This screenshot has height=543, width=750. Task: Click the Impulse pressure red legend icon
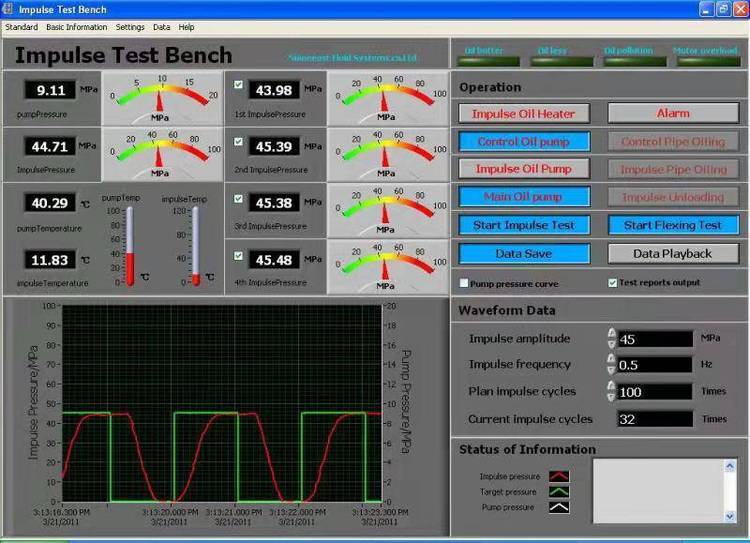click(x=560, y=477)
